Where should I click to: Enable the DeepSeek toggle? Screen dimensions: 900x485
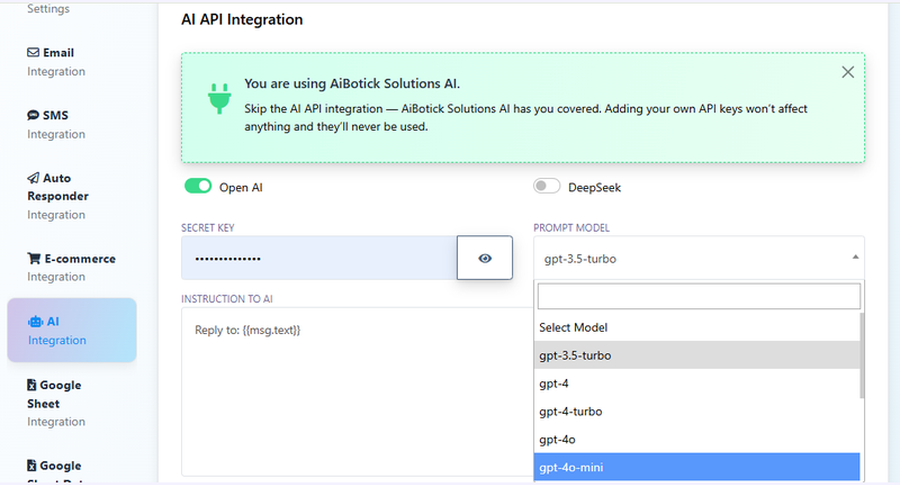(547, 186)
